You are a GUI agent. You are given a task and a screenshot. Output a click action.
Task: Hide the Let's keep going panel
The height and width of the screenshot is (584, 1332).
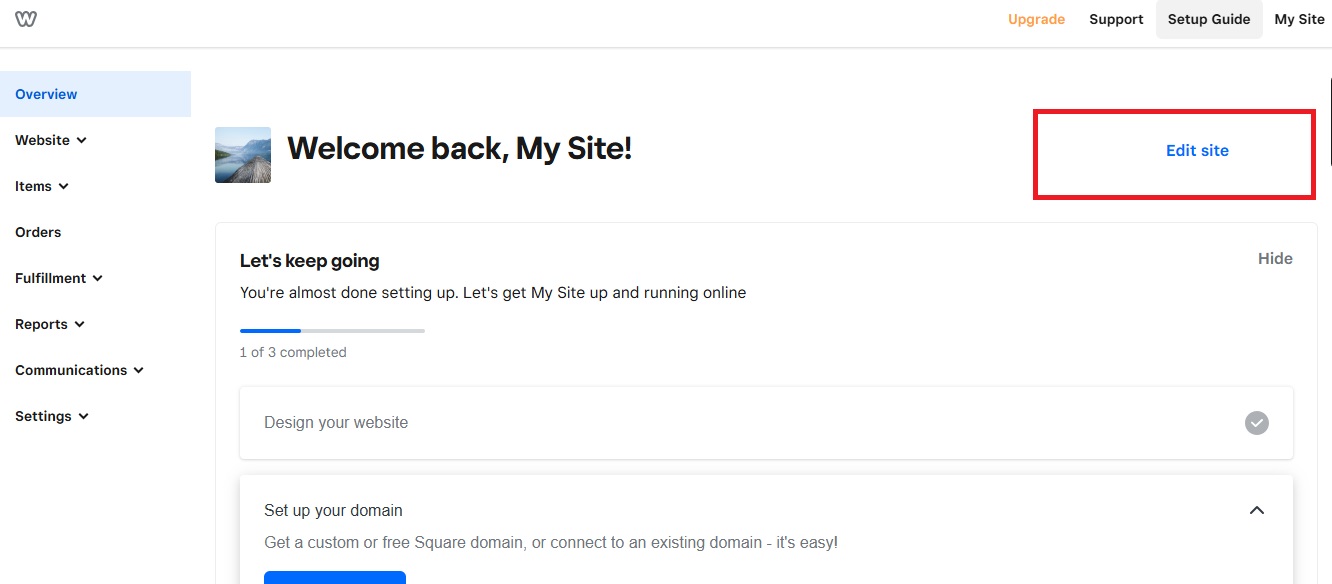1275,259
